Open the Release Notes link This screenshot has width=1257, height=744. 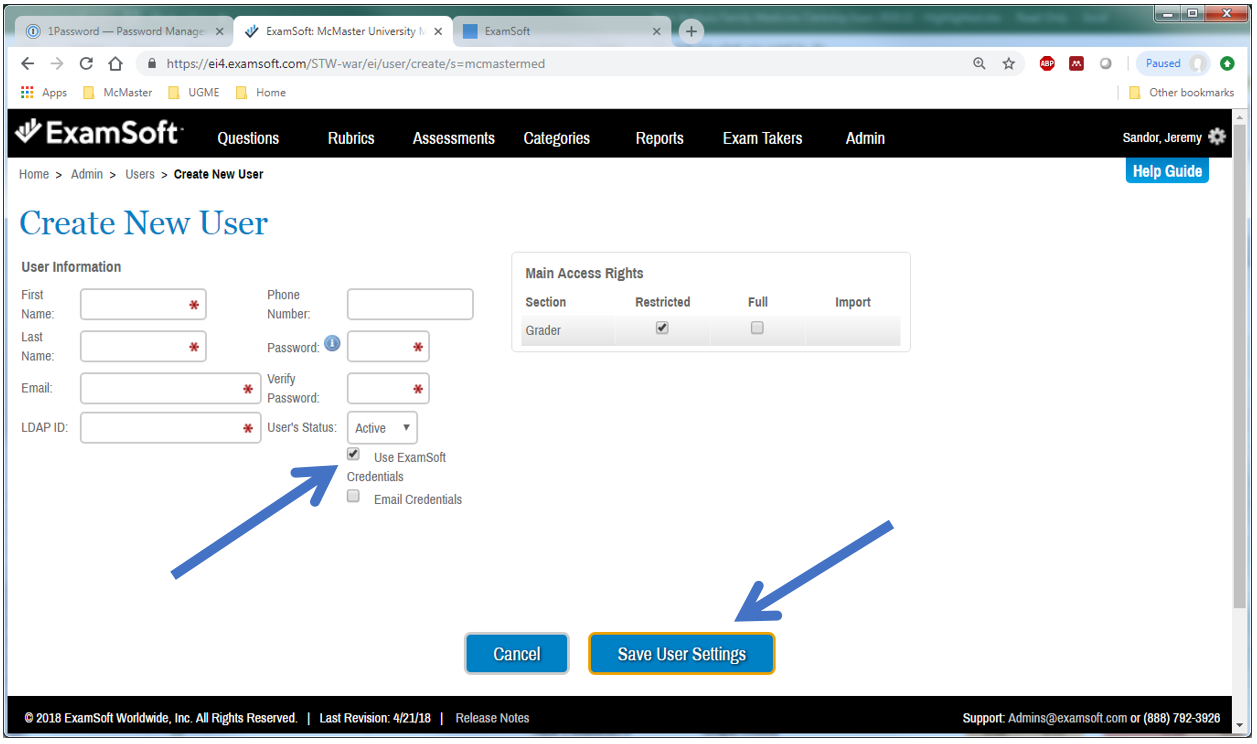492,718
